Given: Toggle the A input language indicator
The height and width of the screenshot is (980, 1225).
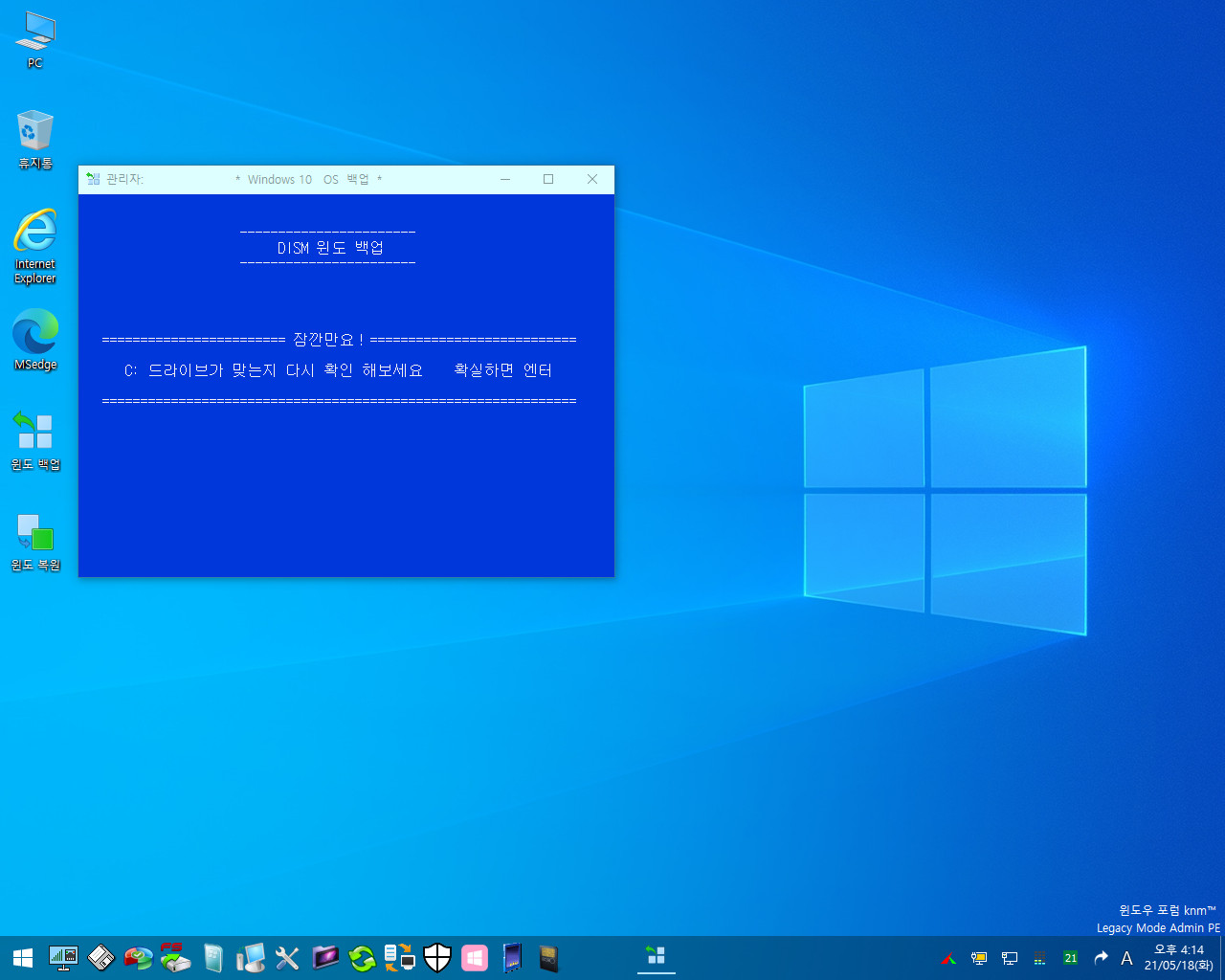Looking at the screenshot, I should click(x=1126, y=958).
